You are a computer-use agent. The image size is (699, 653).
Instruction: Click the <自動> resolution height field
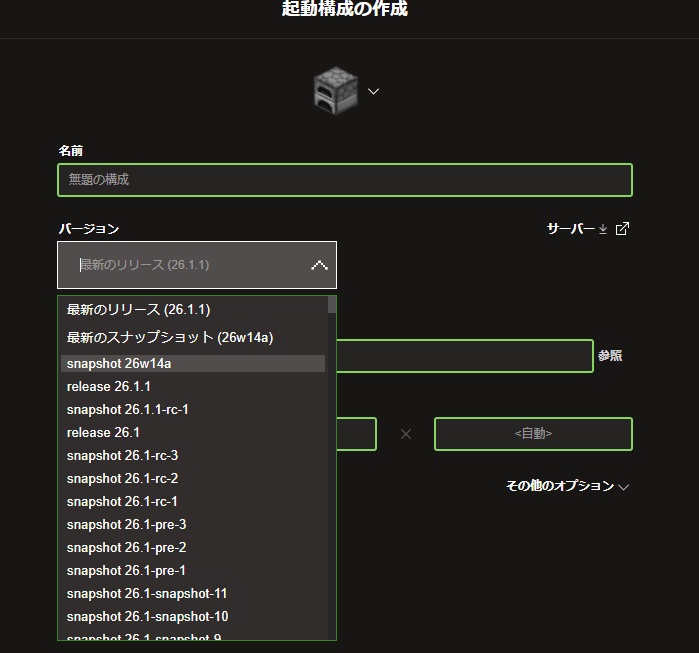point(533,434)
